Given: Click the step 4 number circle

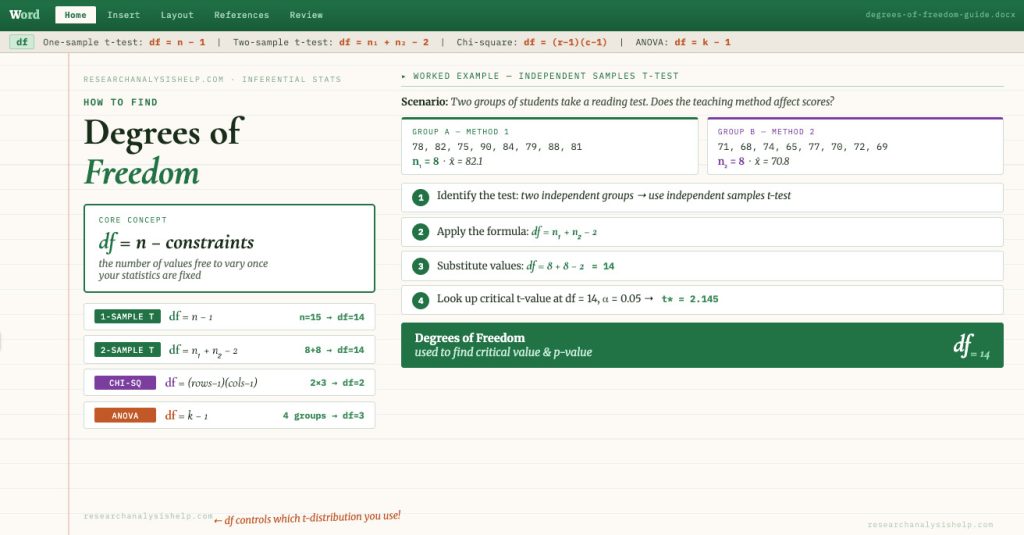Looking at the screenshot, I should click(x=421, y=300).
